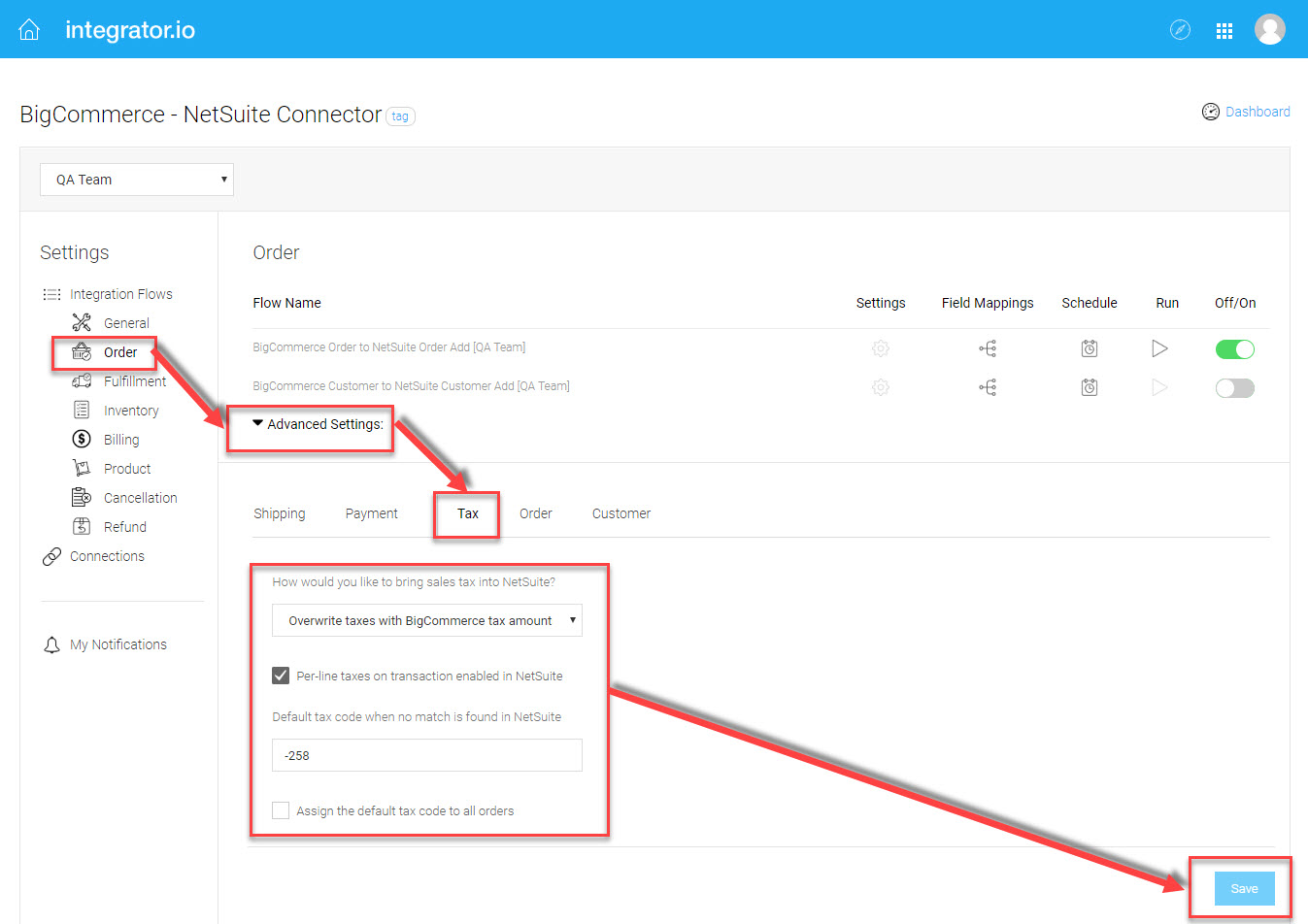Click the My Notifications bell icon
This screenshot has width=1308, height=924.
pos(51,644)
